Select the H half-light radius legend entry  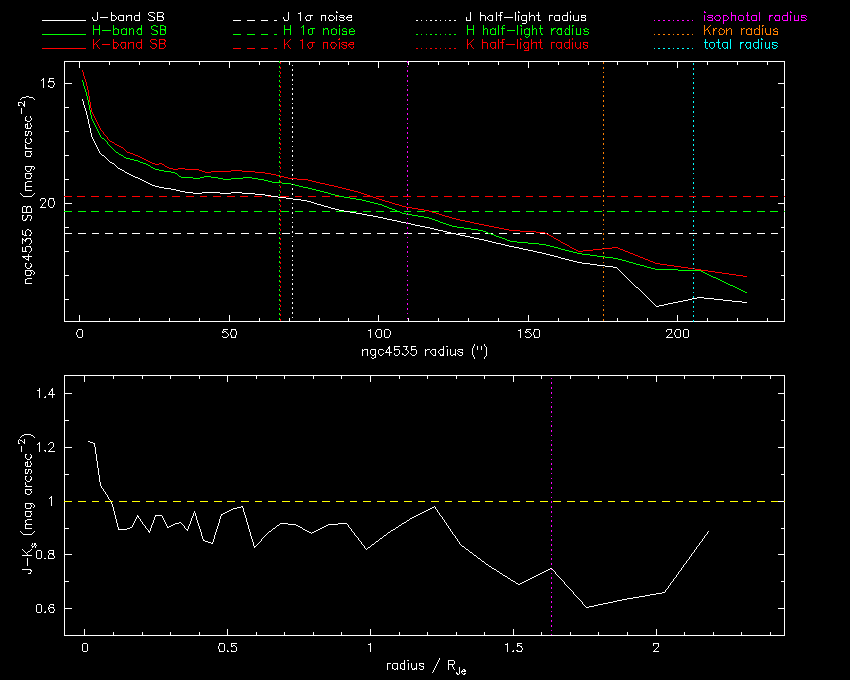point(526,31)
